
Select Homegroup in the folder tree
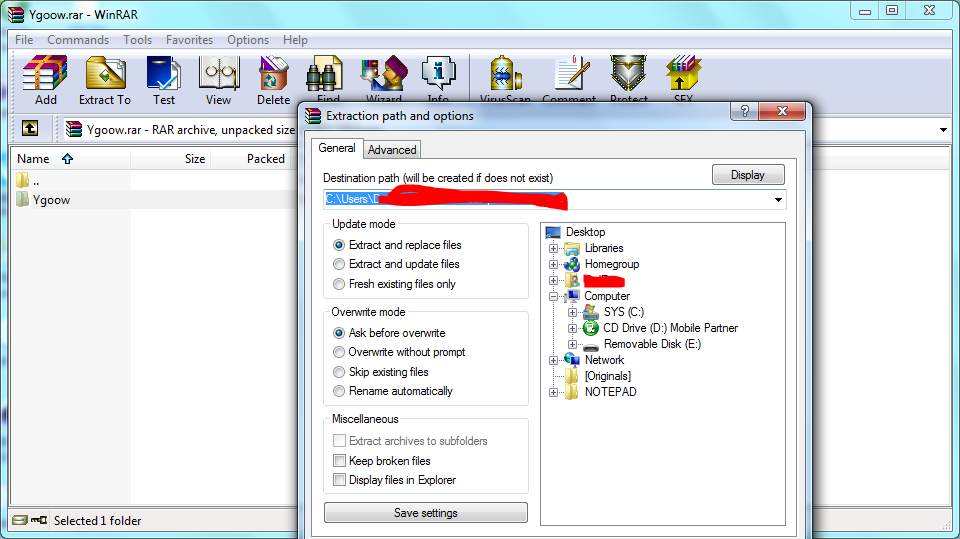(x=612, y=264)
